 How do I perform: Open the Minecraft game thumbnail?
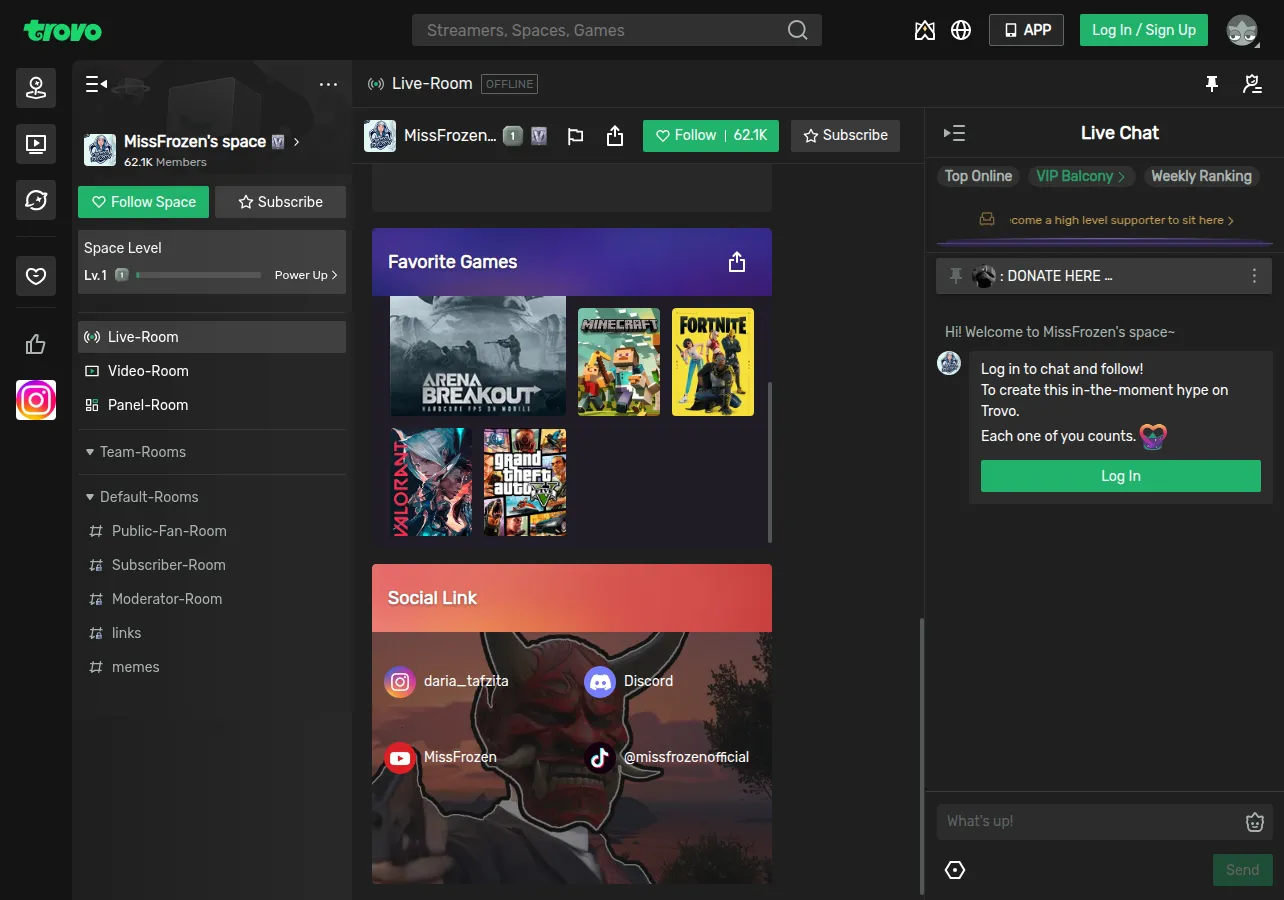click(619, 362)
